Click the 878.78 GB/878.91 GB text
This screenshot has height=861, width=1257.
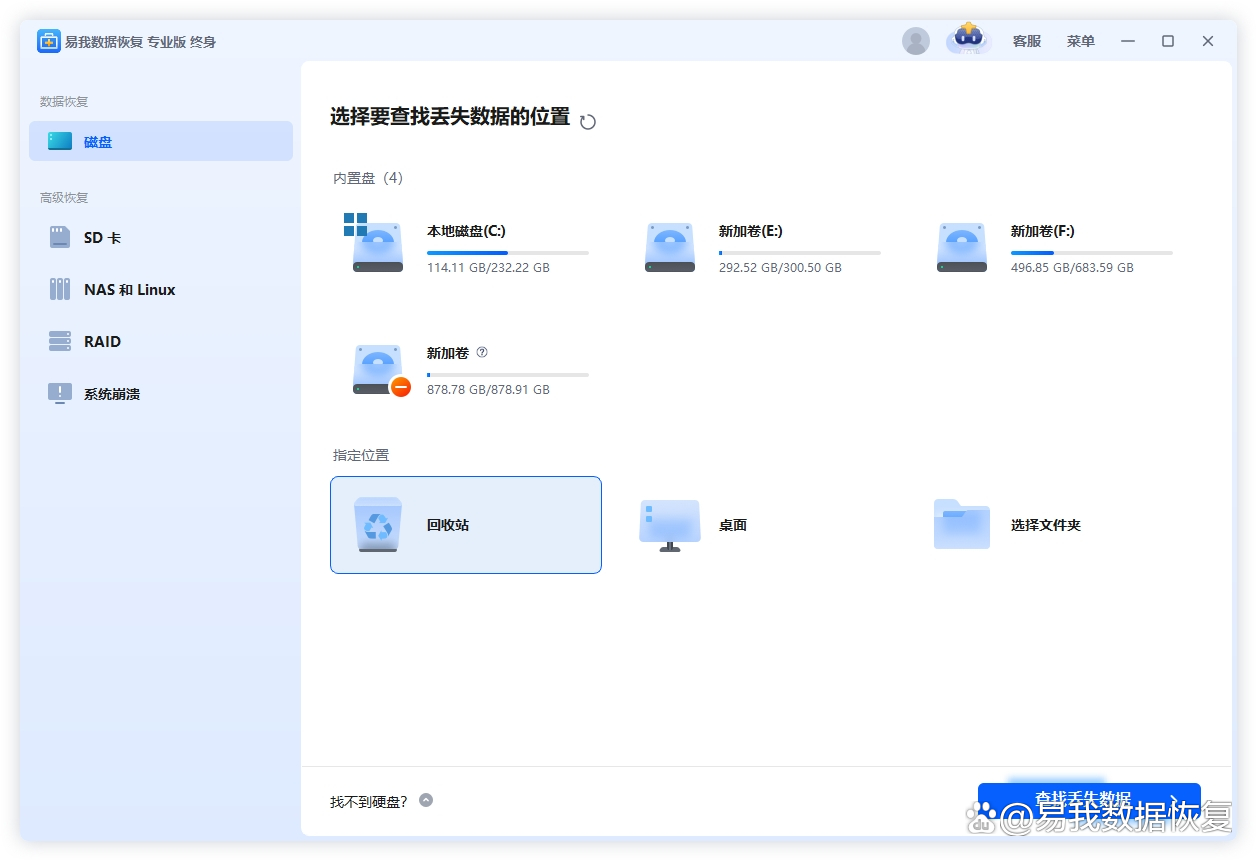[x=488, y=390]
